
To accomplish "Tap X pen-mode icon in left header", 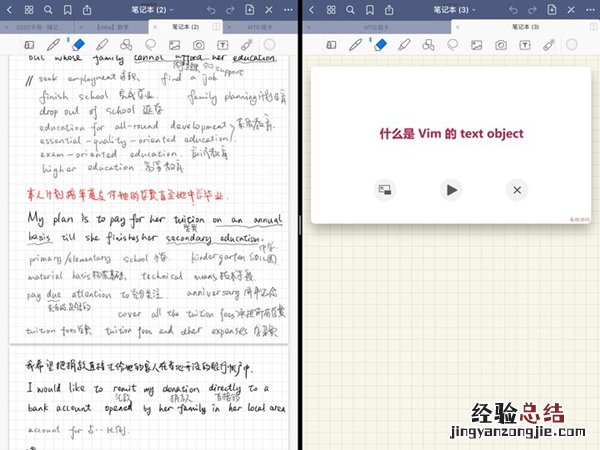I will [269, 10].
